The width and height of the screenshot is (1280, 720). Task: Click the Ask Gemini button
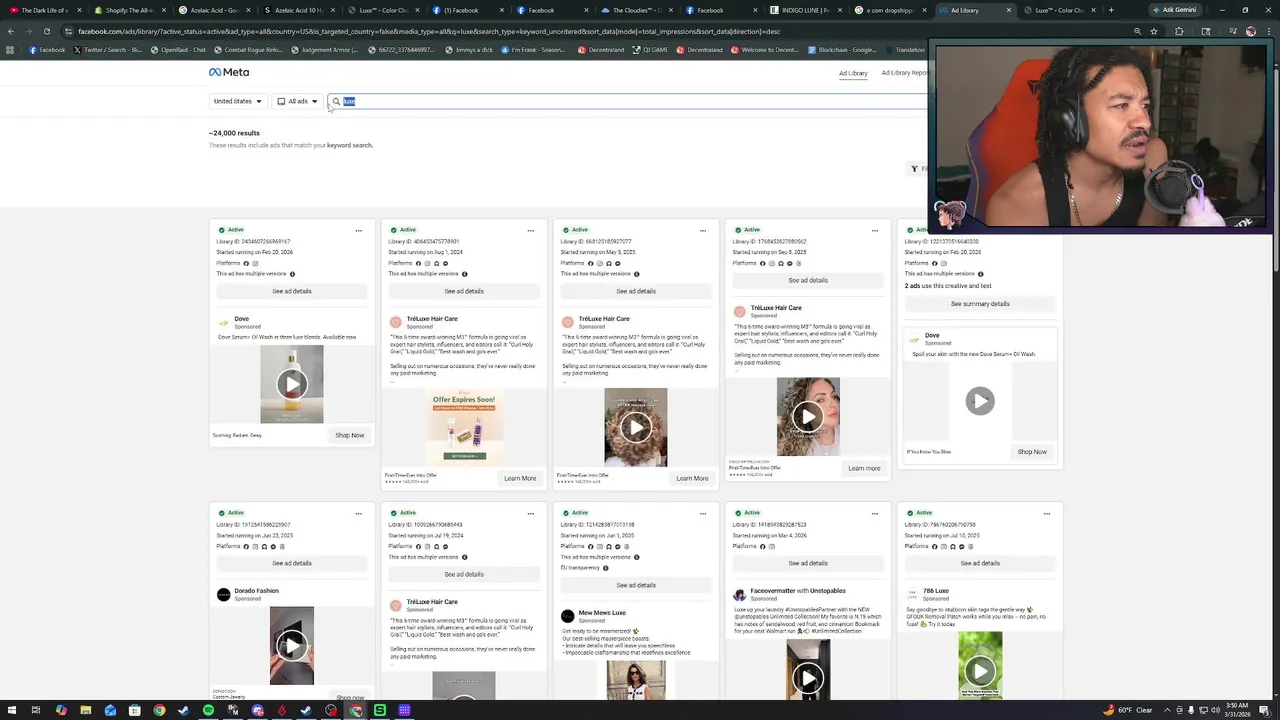pos(1174,10)
